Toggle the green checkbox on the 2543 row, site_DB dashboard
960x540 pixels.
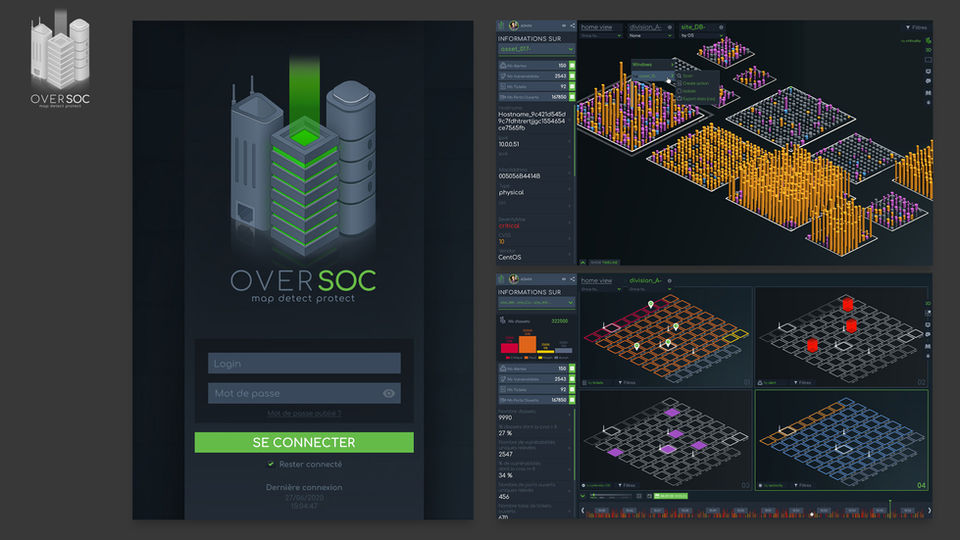(572, 76)
